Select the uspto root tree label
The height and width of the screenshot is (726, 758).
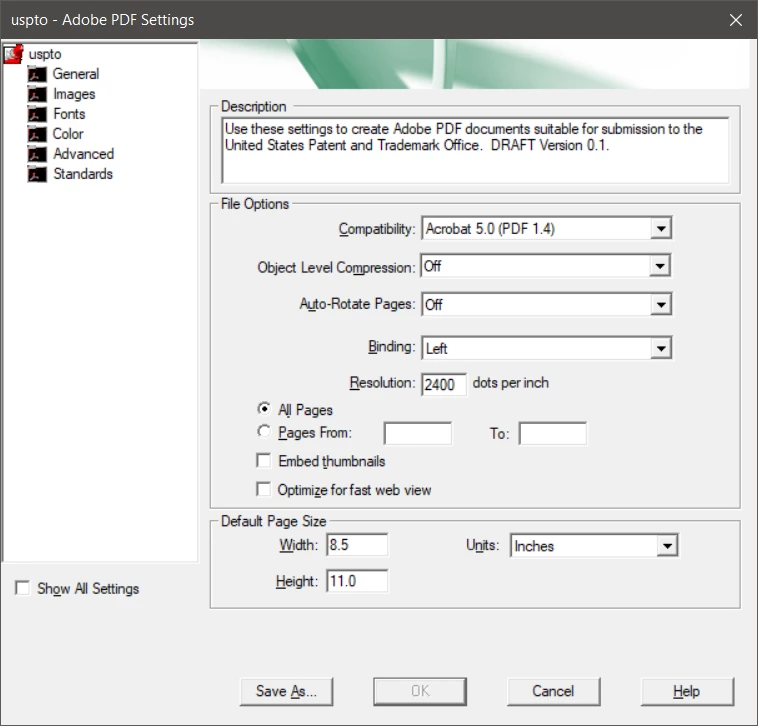[45, 54]
